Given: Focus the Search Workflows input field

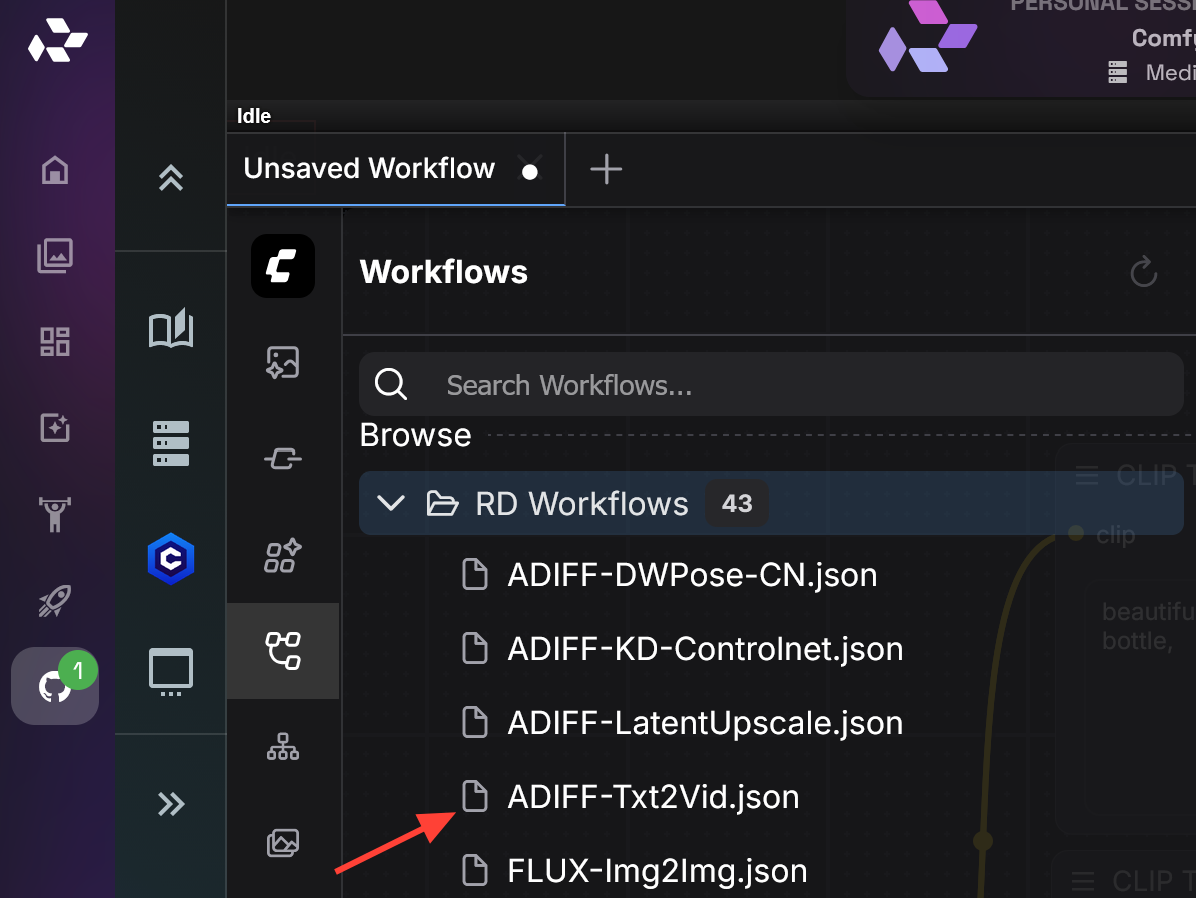Looking at the screenshot, I should [771, 385].
